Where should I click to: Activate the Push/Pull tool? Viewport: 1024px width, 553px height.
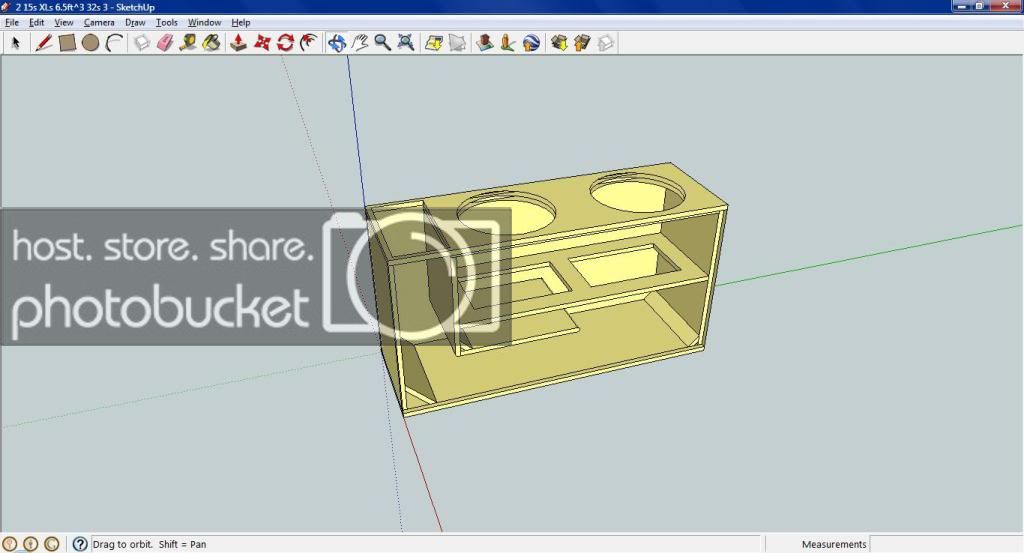[238, 43]
